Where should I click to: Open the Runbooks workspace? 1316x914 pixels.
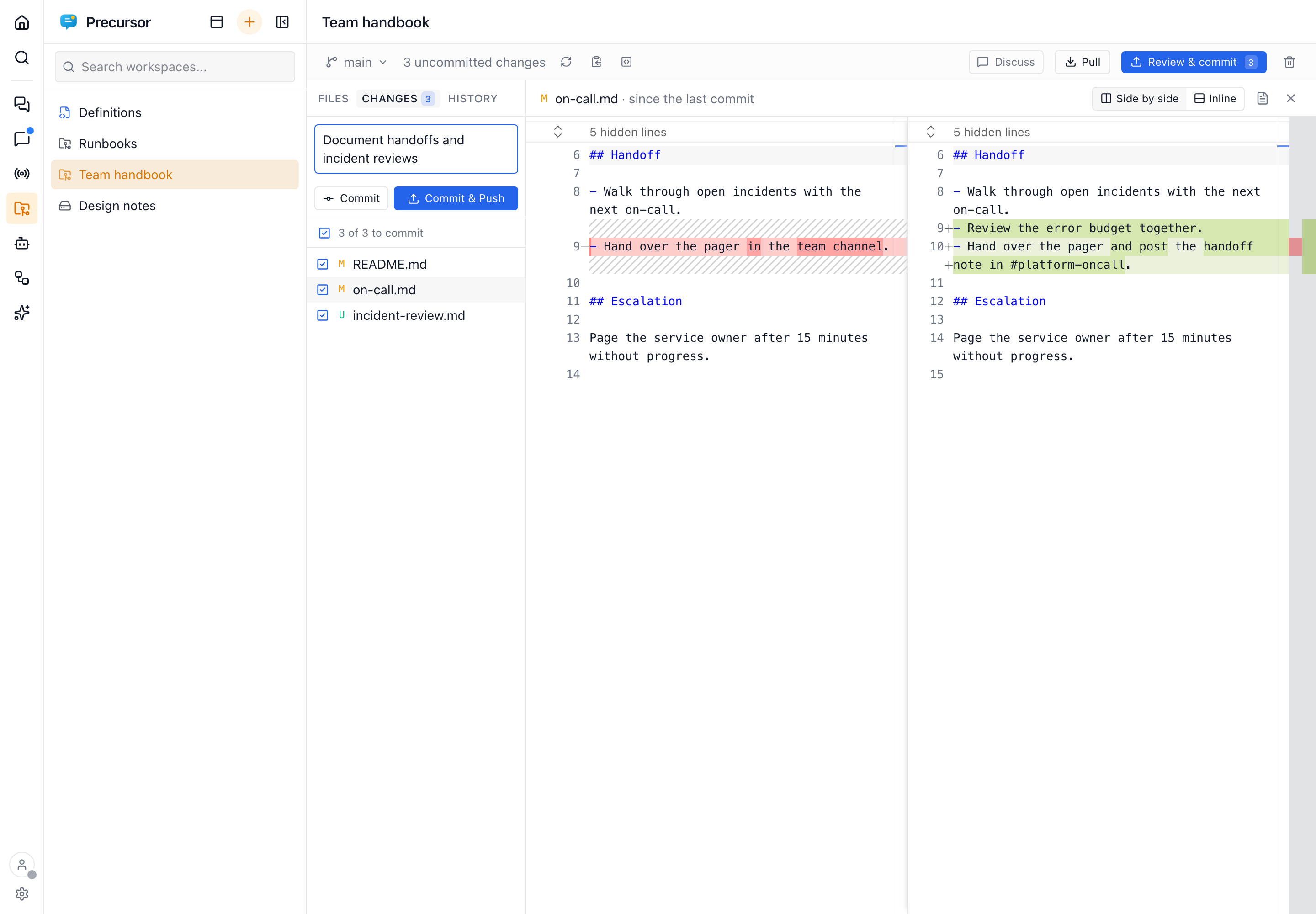(x=175, y=144)
